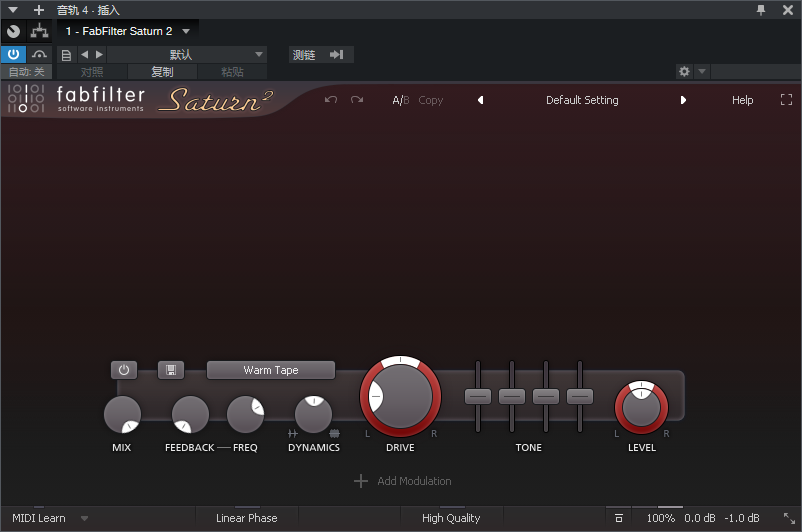Click the first TONE slider
The width and height of the screenshot is (802, 532).
478,396
